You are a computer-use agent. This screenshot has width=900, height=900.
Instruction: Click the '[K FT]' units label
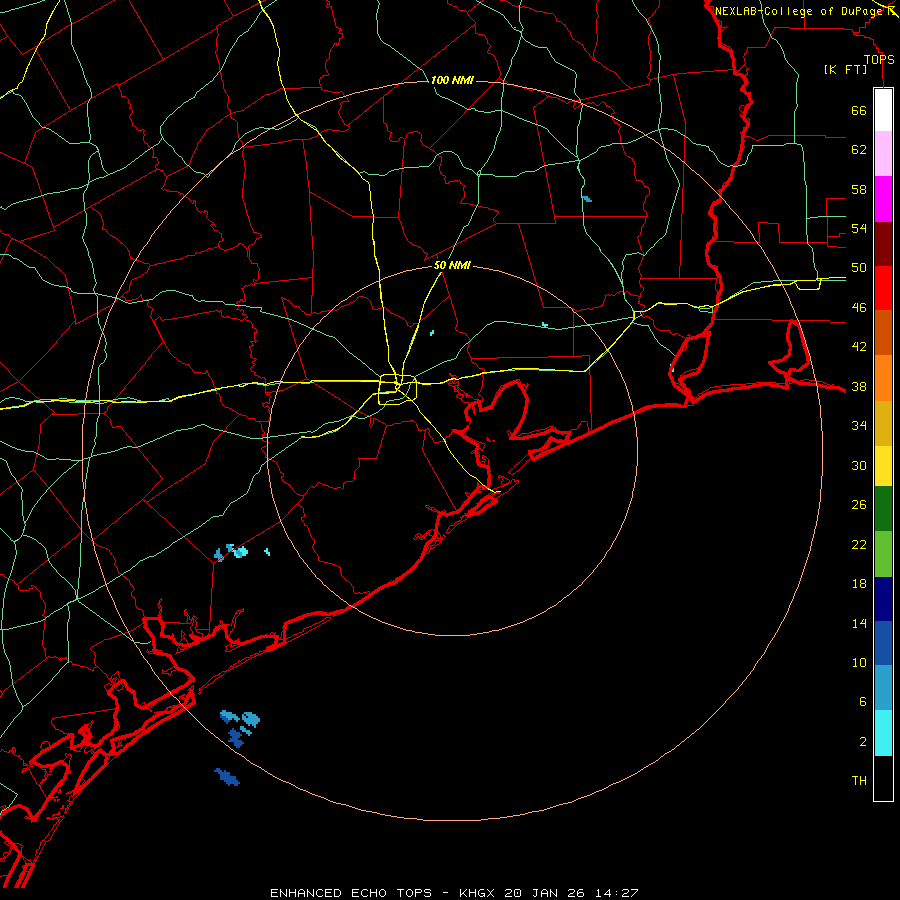pos(845,69)
